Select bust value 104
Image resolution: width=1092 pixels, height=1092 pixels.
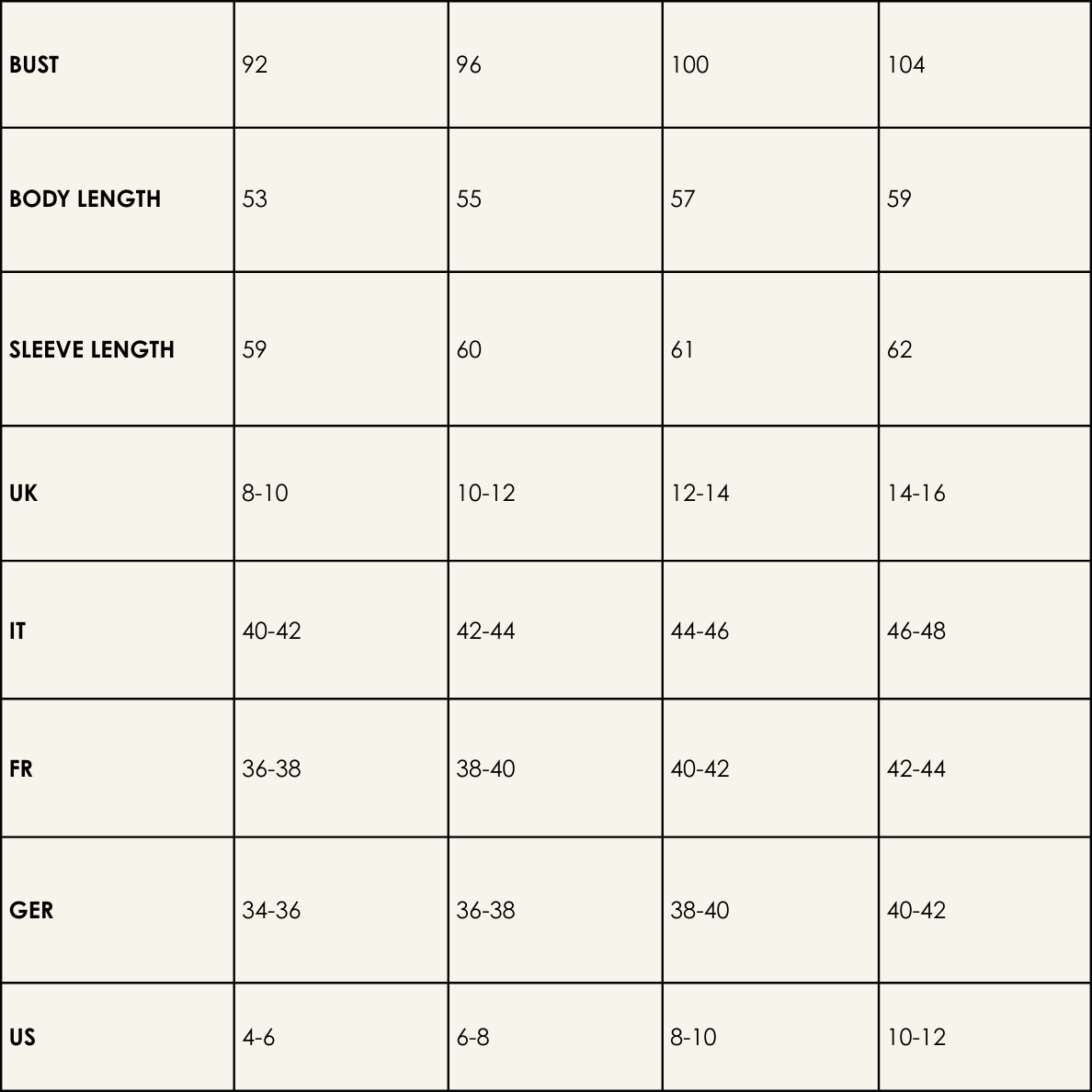905,65
